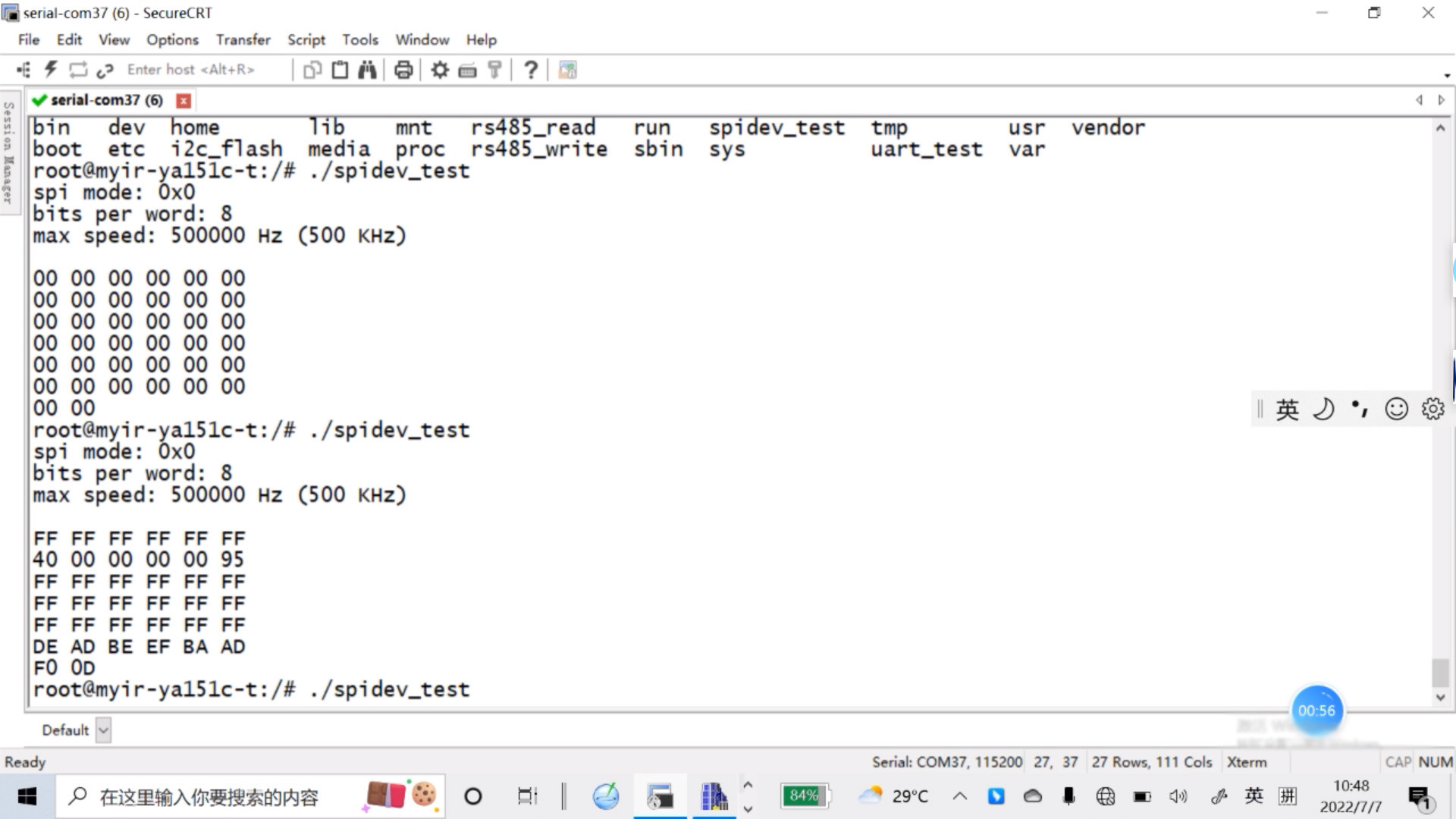Switch to SecureCRT taskbar icon
Viewport: 1456px width, 819px height.
tap(660, 796)
